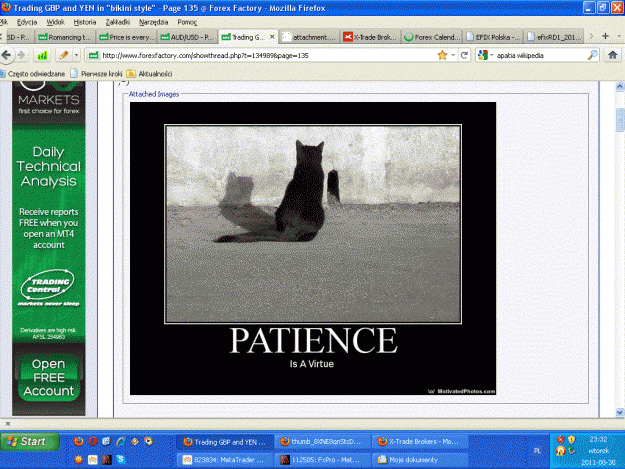625x469 pixels.
Task: Switch to the X-Trade Brok... tab
Action: [370, 37]
